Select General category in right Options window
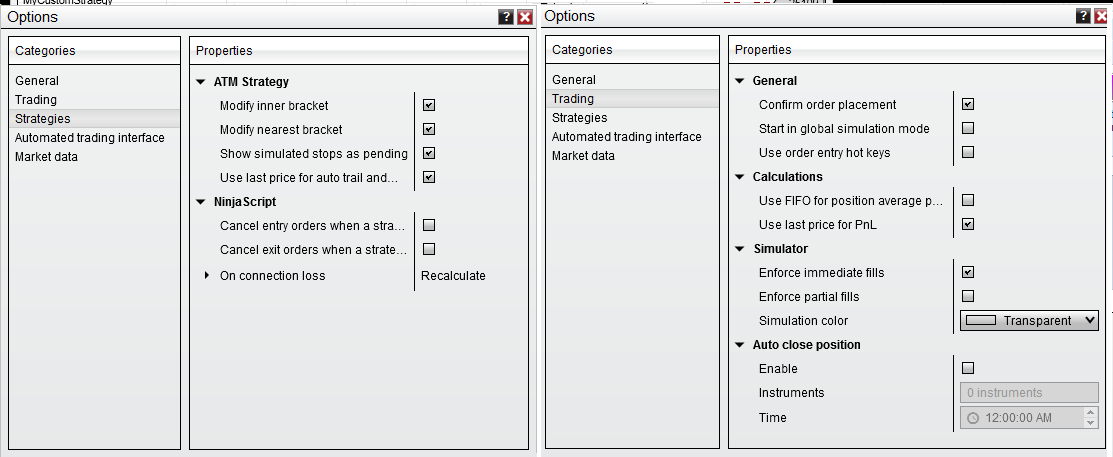This screenshot has height=457, width=1113. coord(574,80)
